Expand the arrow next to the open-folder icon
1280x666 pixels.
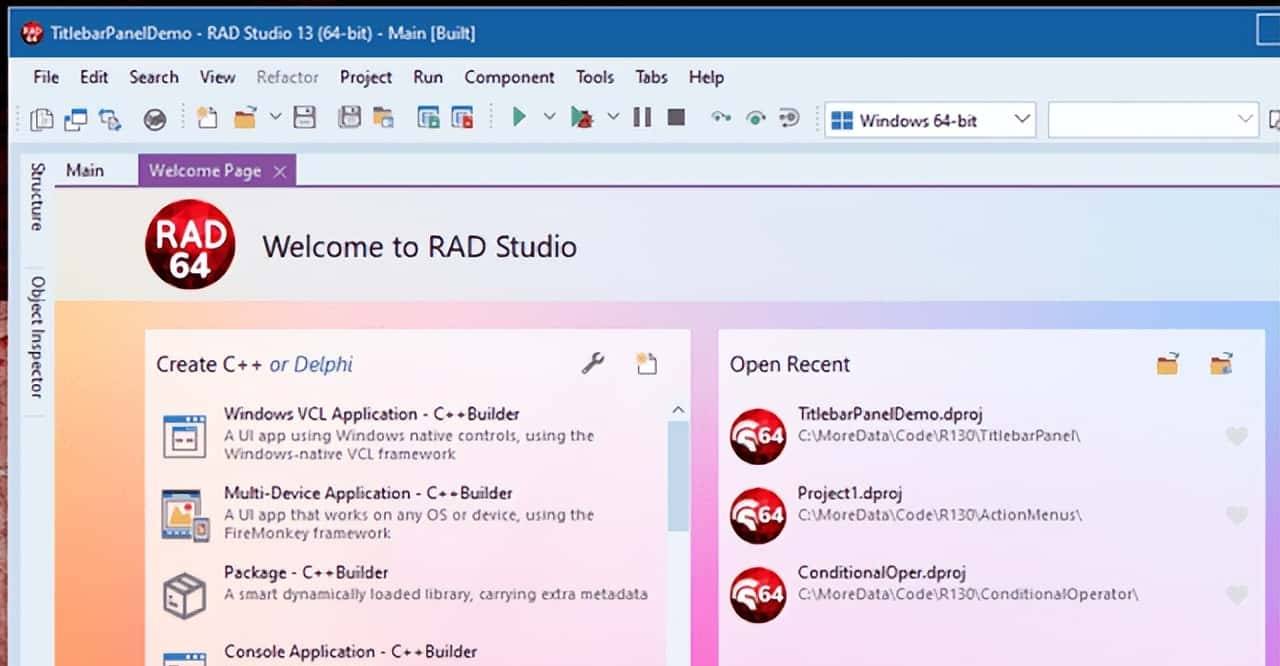275,117
